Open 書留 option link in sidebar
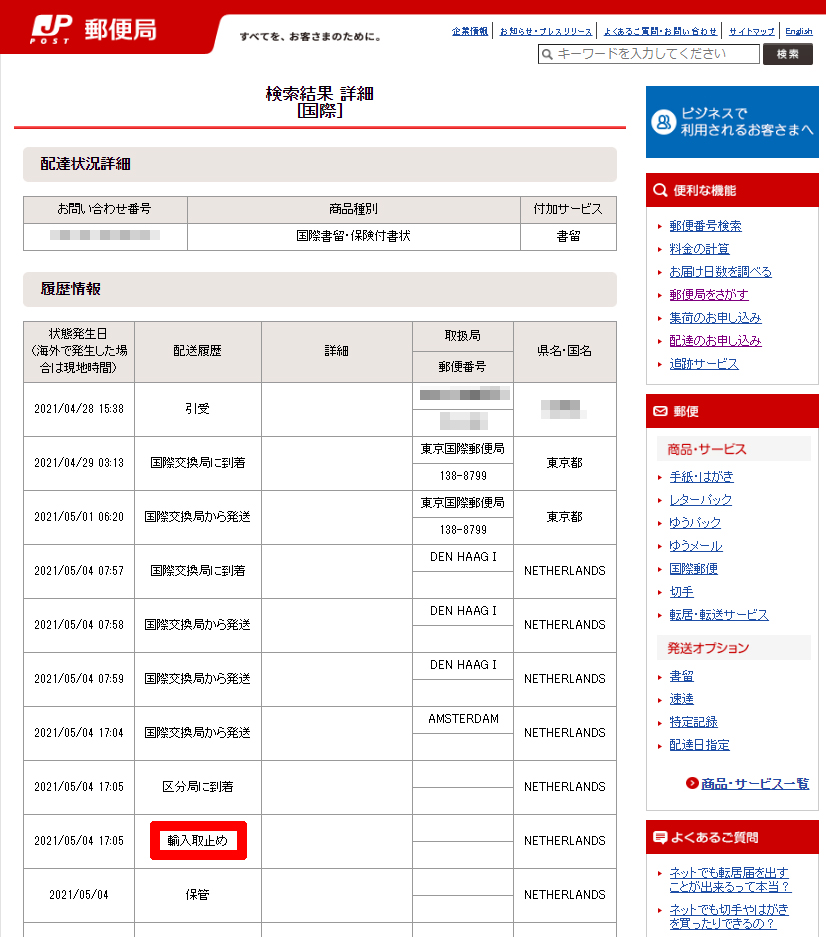 pos(681,676)
